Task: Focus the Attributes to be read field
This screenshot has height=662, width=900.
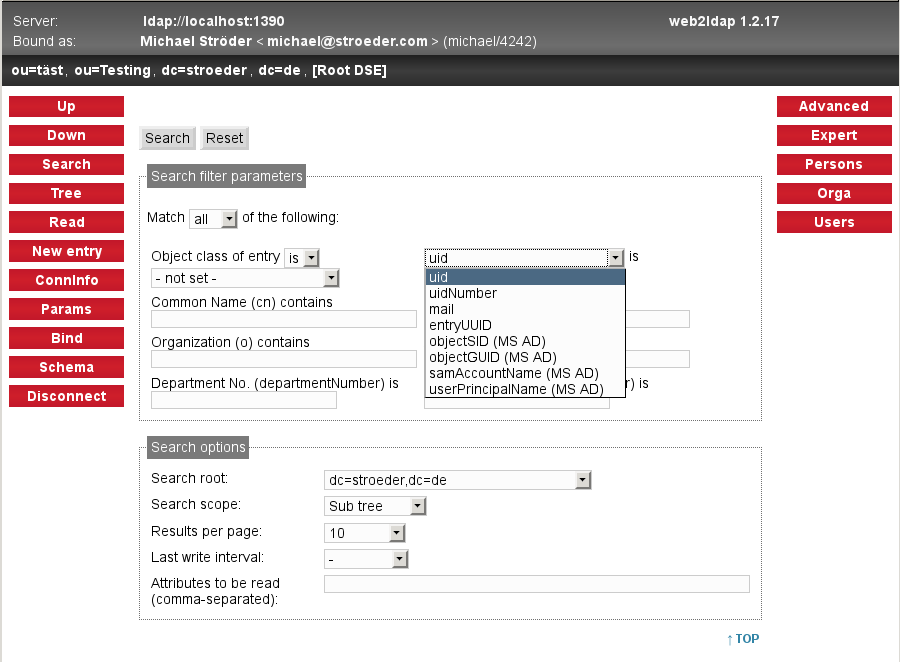Action: pyautogui.click(x=536, y=584)
